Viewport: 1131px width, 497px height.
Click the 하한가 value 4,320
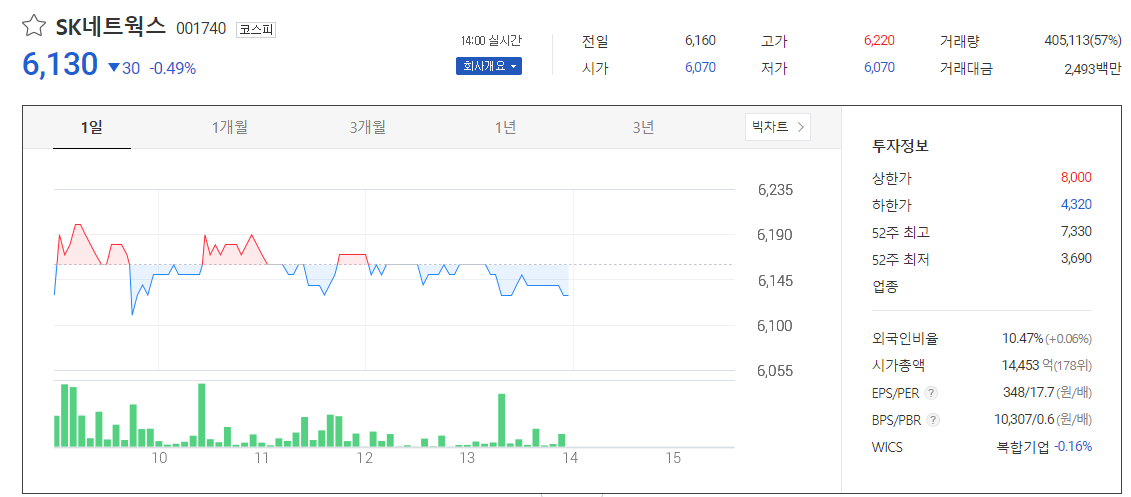pos(1076,205)
